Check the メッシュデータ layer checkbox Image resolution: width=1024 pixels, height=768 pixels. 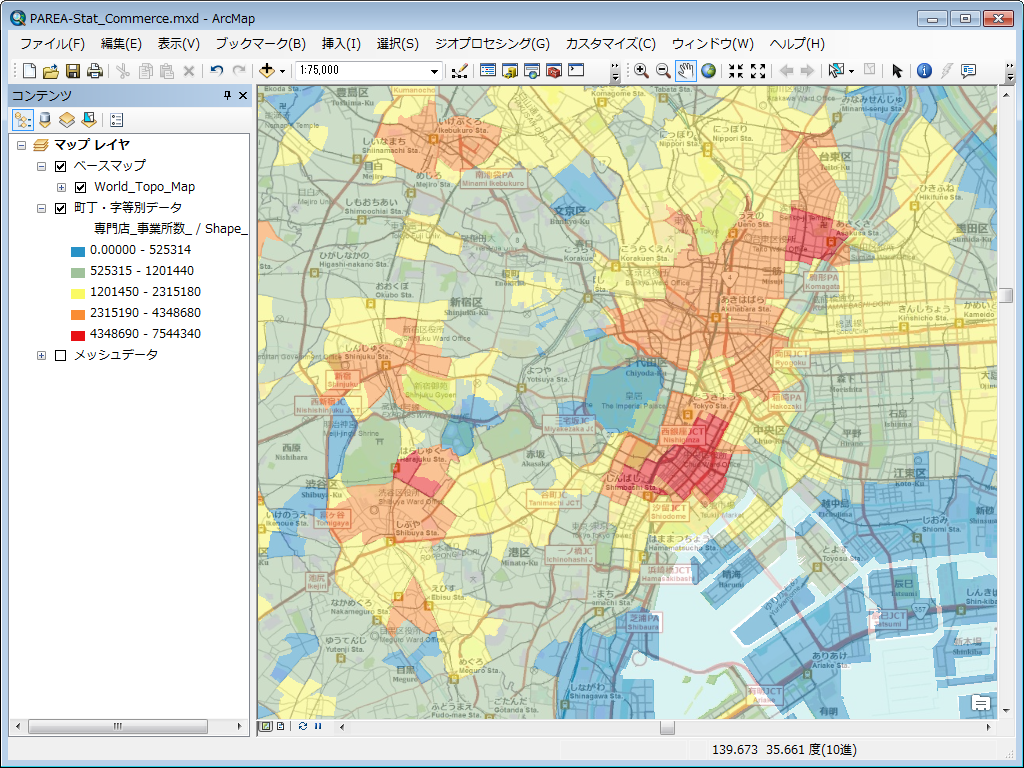[x=61, y=355]
